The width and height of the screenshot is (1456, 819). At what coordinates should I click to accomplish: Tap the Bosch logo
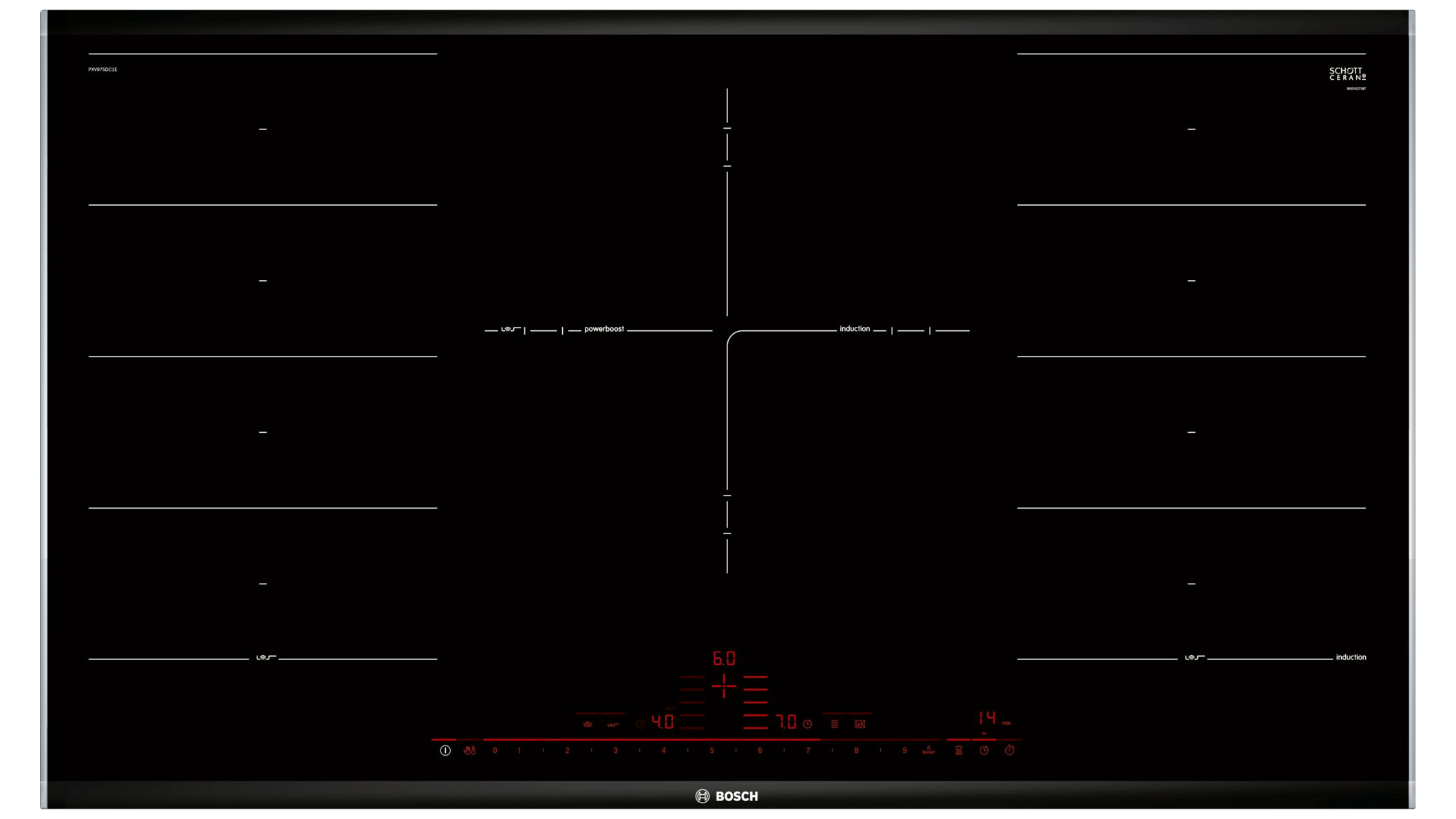727,796
